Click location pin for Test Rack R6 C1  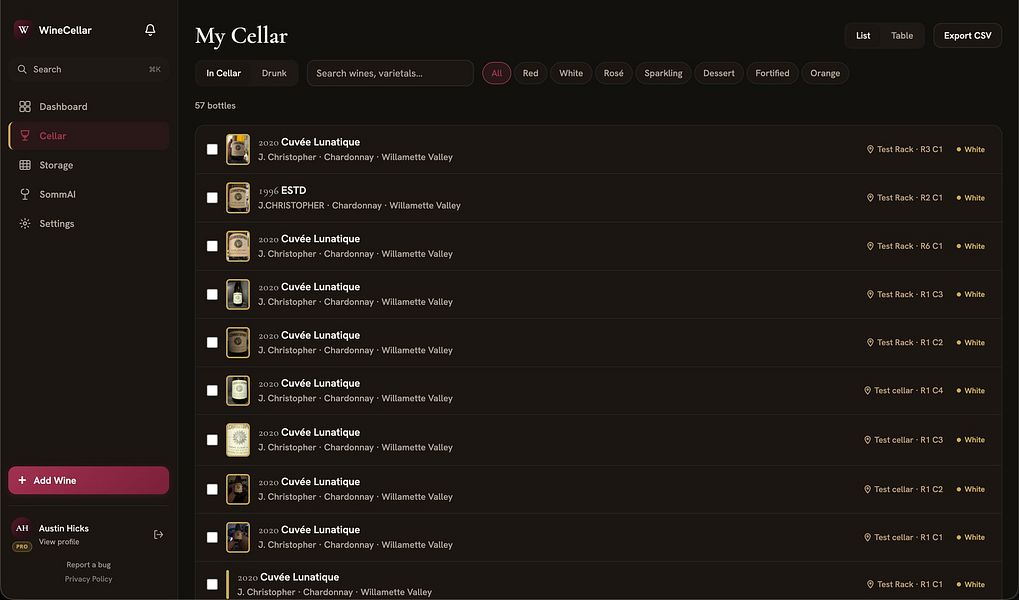[870, 246]
